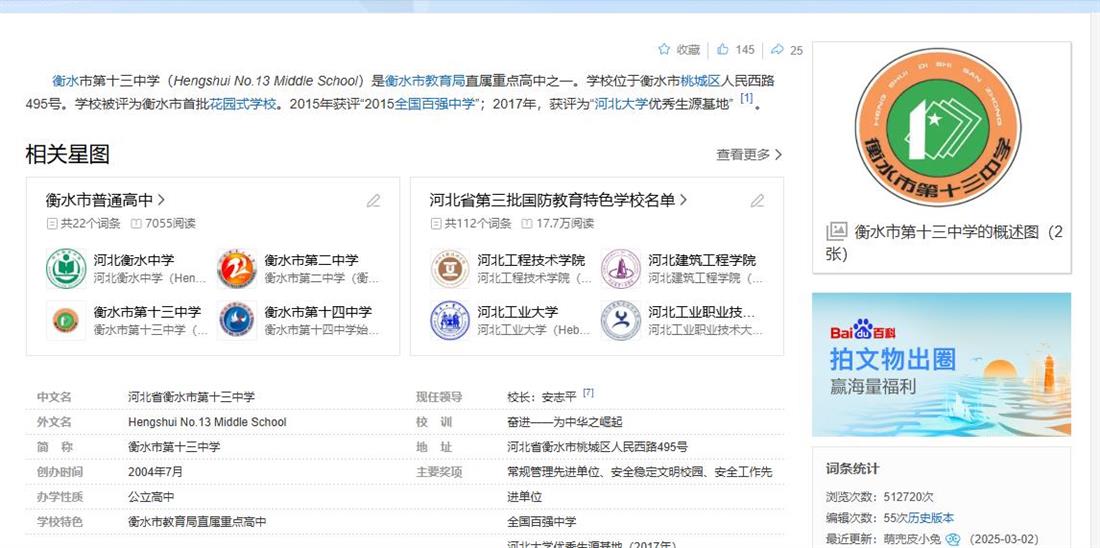Follow the 河北大学 link

pos(622,105)
